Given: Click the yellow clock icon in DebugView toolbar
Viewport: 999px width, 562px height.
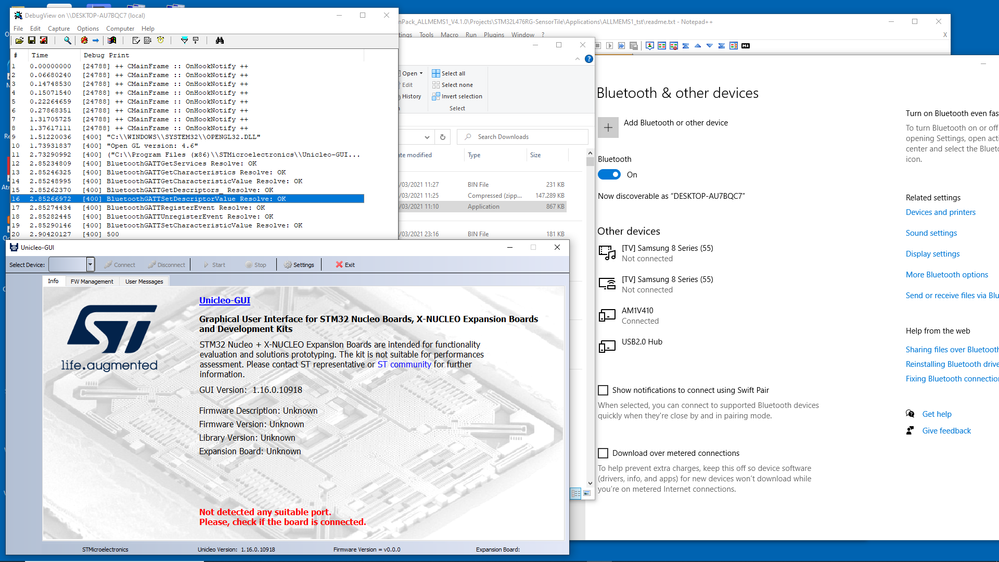Looking at the screenshot, I should click(161, 40).
